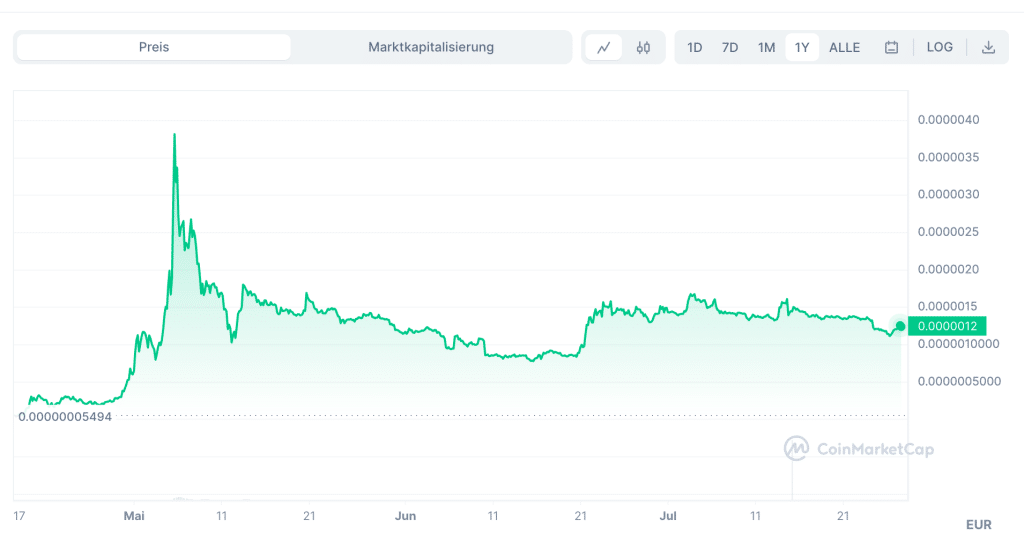Switch to line chart view
The image size is (1024, 549).
tap(604, 47)
